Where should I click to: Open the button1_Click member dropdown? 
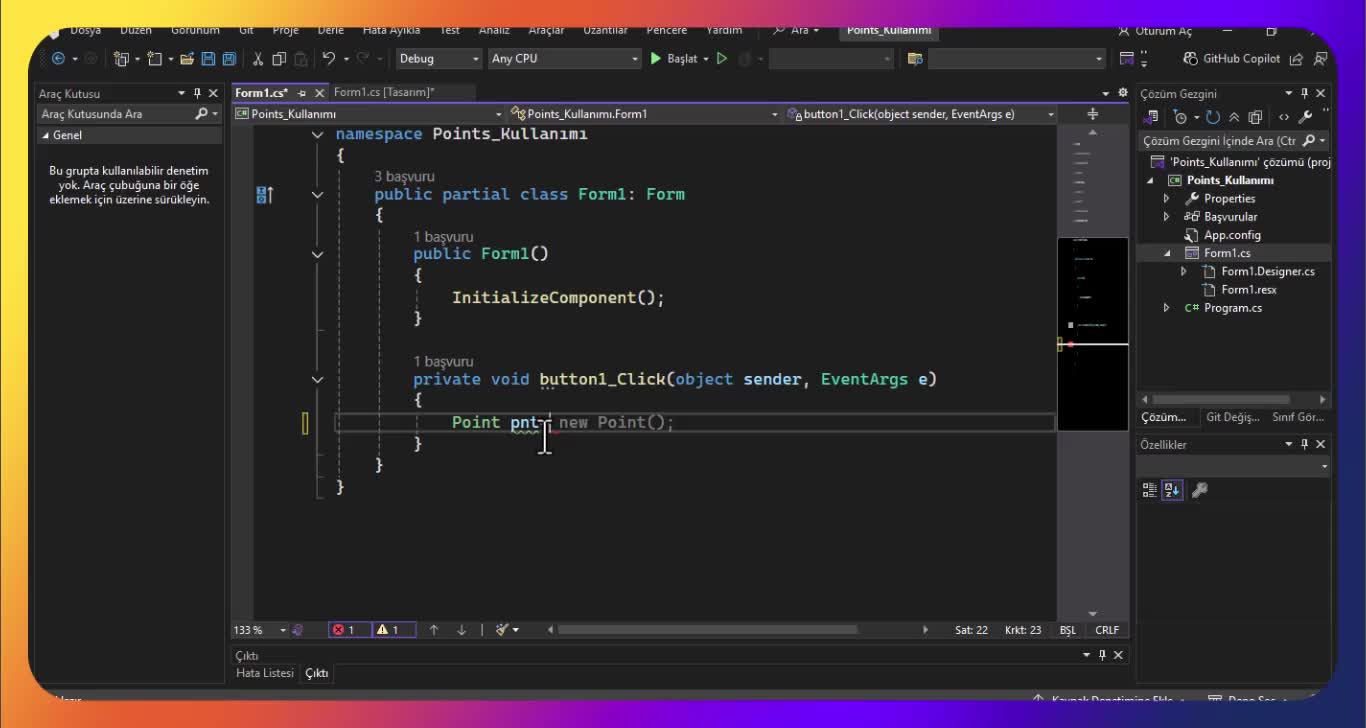pyautogui.click(x=921, y=114)
